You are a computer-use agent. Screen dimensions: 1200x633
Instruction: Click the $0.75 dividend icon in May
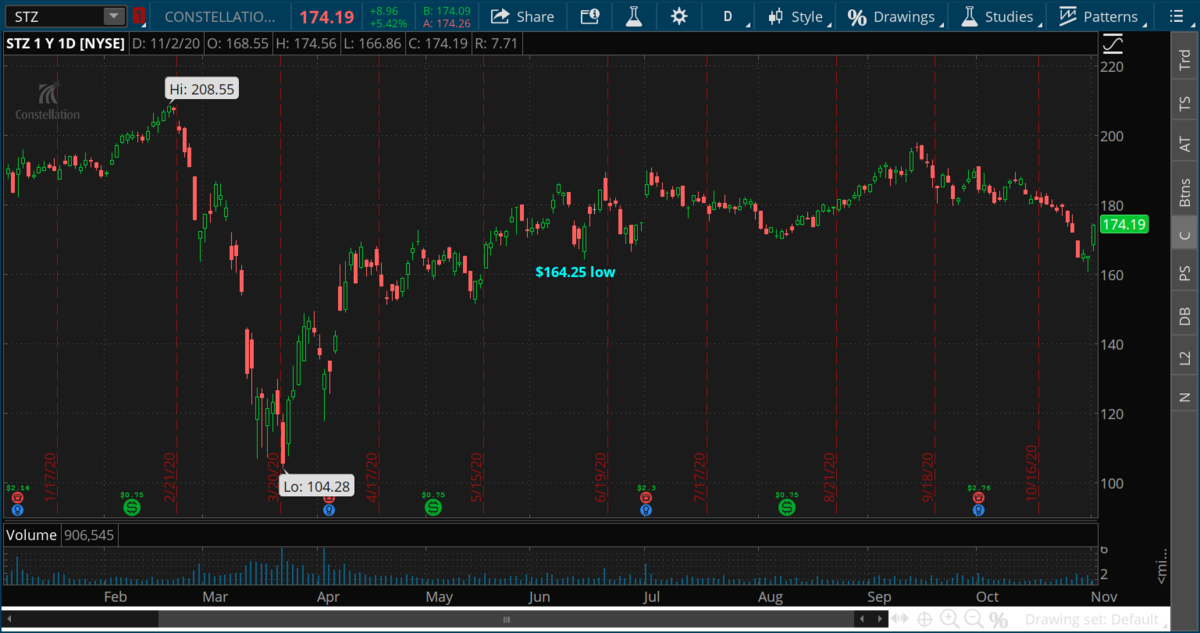[433, 508]
